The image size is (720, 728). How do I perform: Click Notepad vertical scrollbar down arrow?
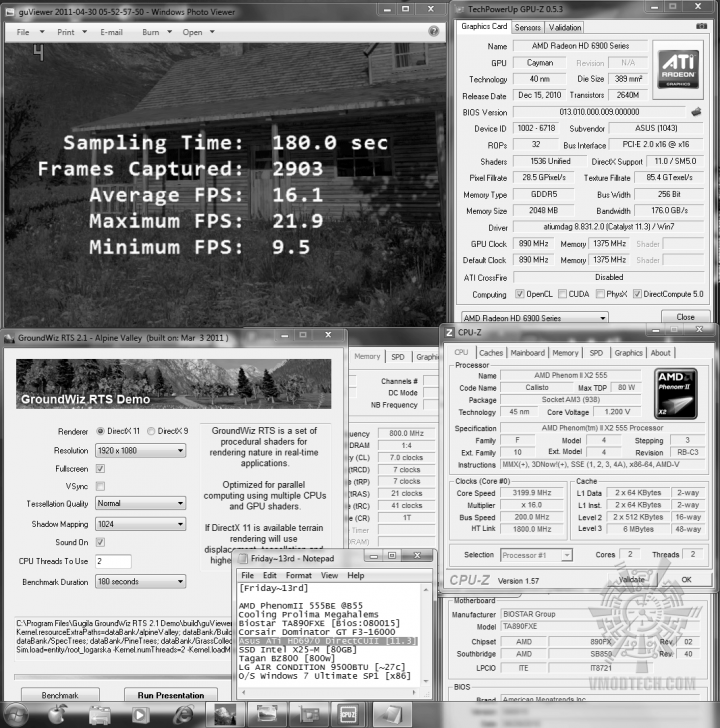point(426,682)
